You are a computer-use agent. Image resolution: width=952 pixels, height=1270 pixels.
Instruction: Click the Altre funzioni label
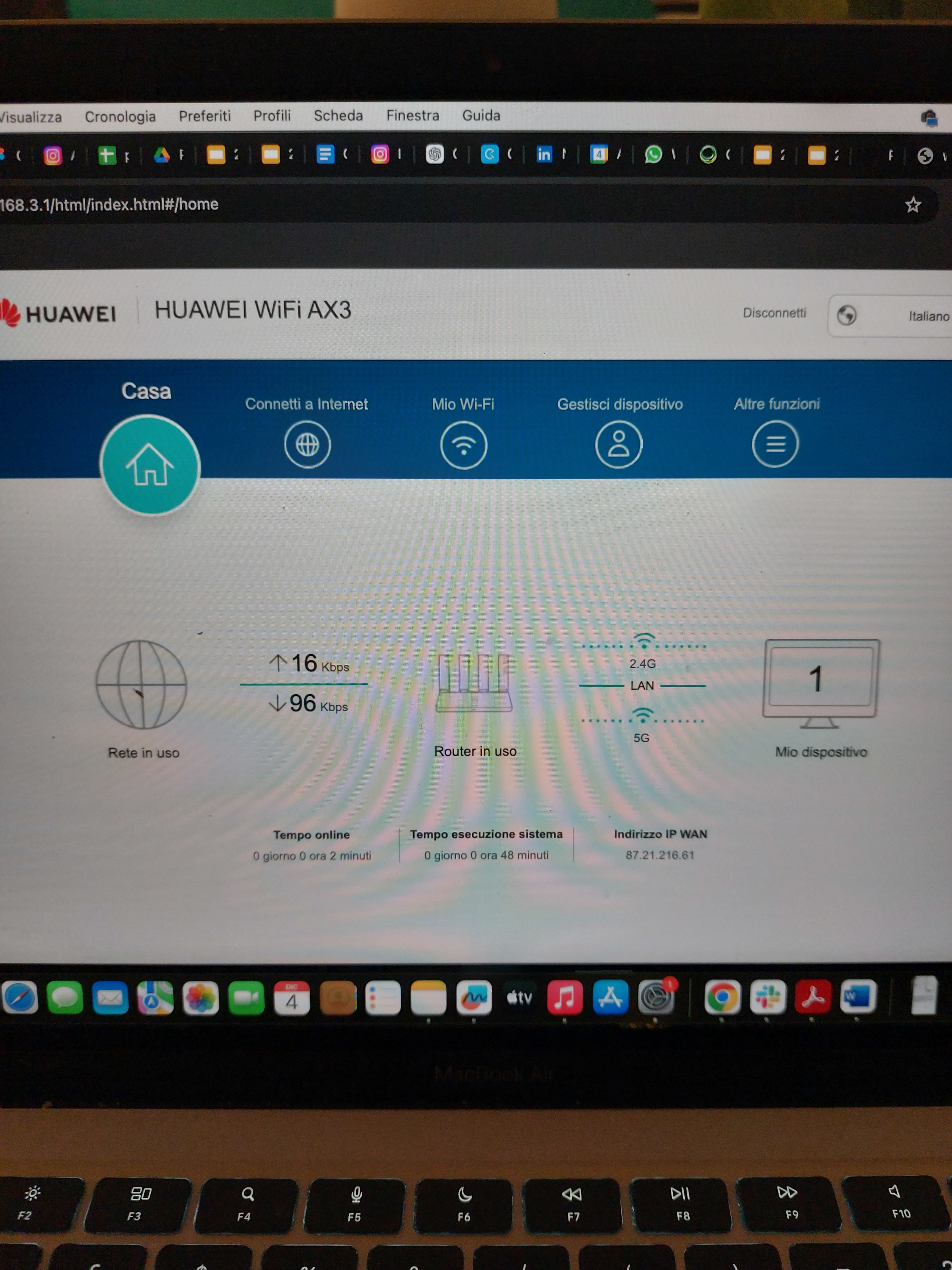coord(777,404)
